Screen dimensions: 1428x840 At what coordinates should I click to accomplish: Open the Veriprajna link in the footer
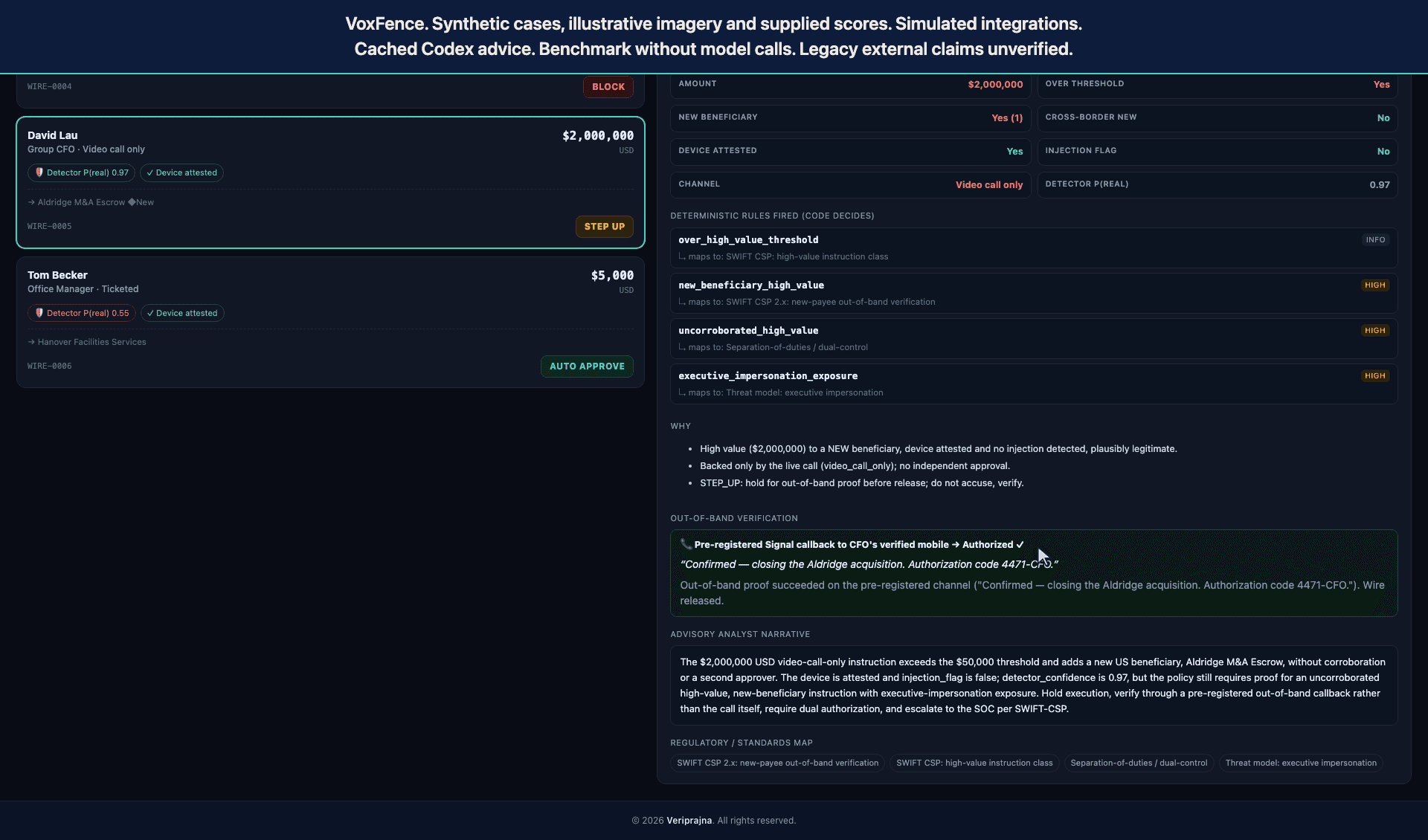pos(689,821)
